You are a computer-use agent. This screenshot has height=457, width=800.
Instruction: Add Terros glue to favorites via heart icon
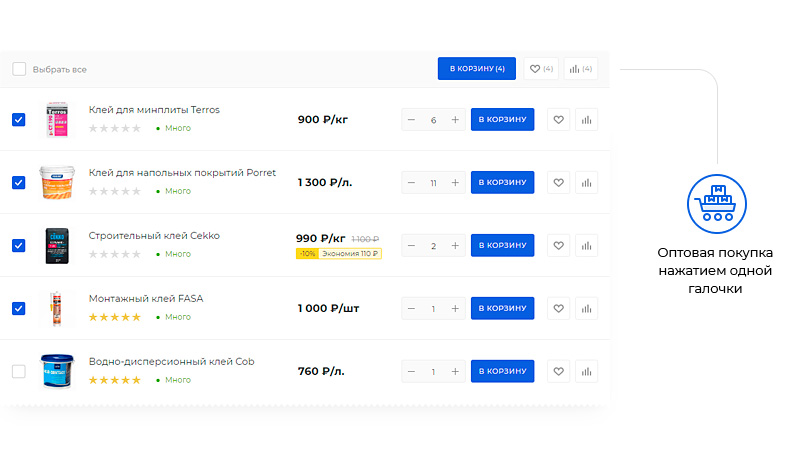point(559,120)
